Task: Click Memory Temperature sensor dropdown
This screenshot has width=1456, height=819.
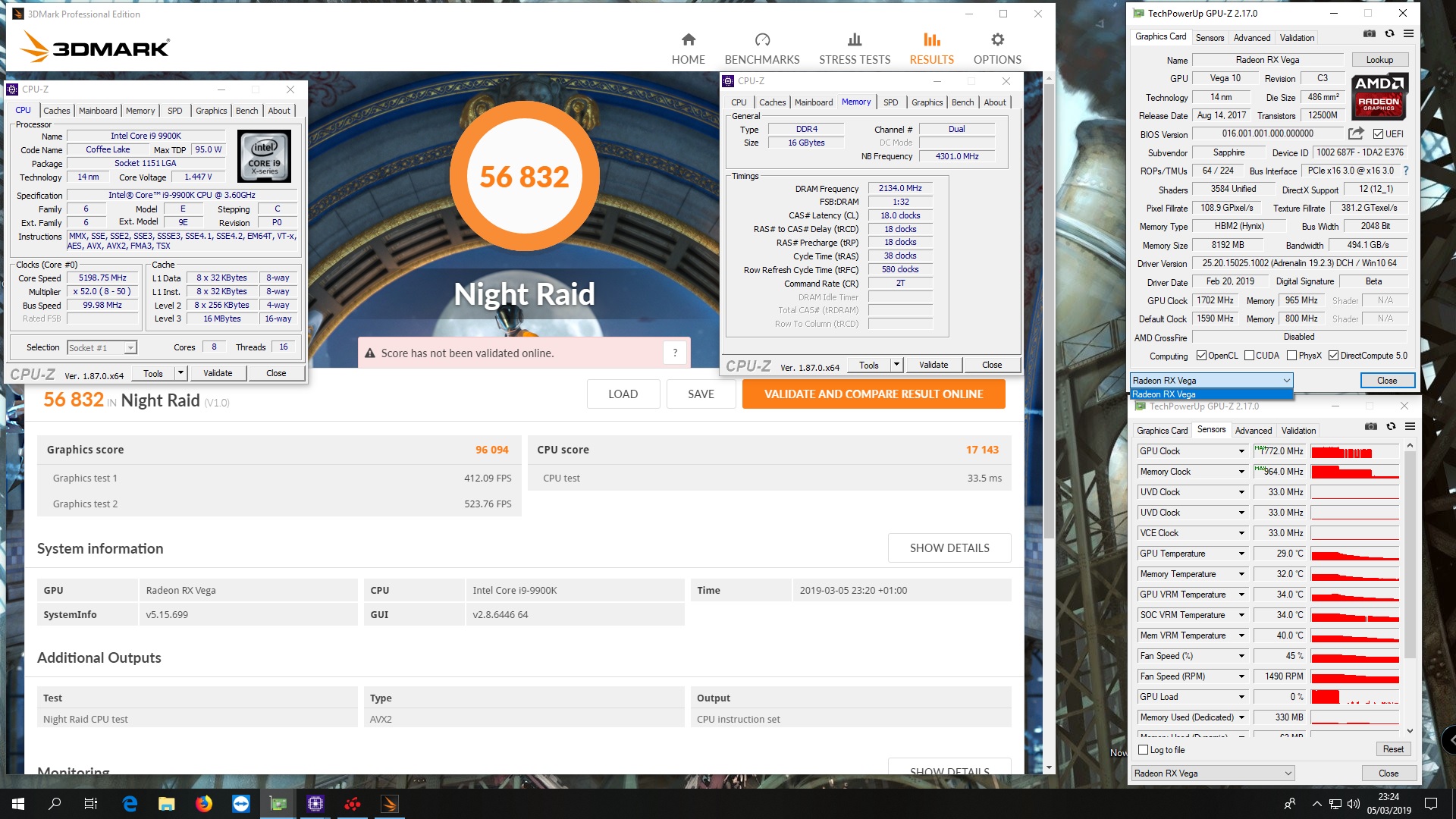Action: 1241,574
